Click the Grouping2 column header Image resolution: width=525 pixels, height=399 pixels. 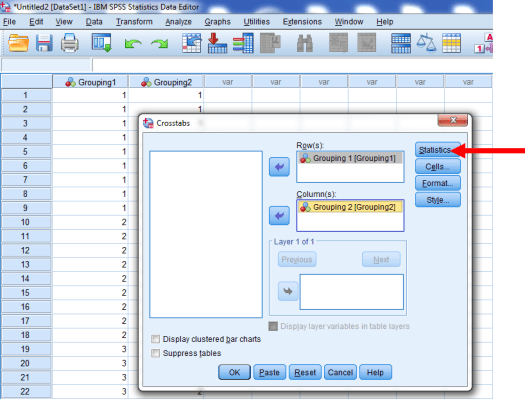(166, 82)
